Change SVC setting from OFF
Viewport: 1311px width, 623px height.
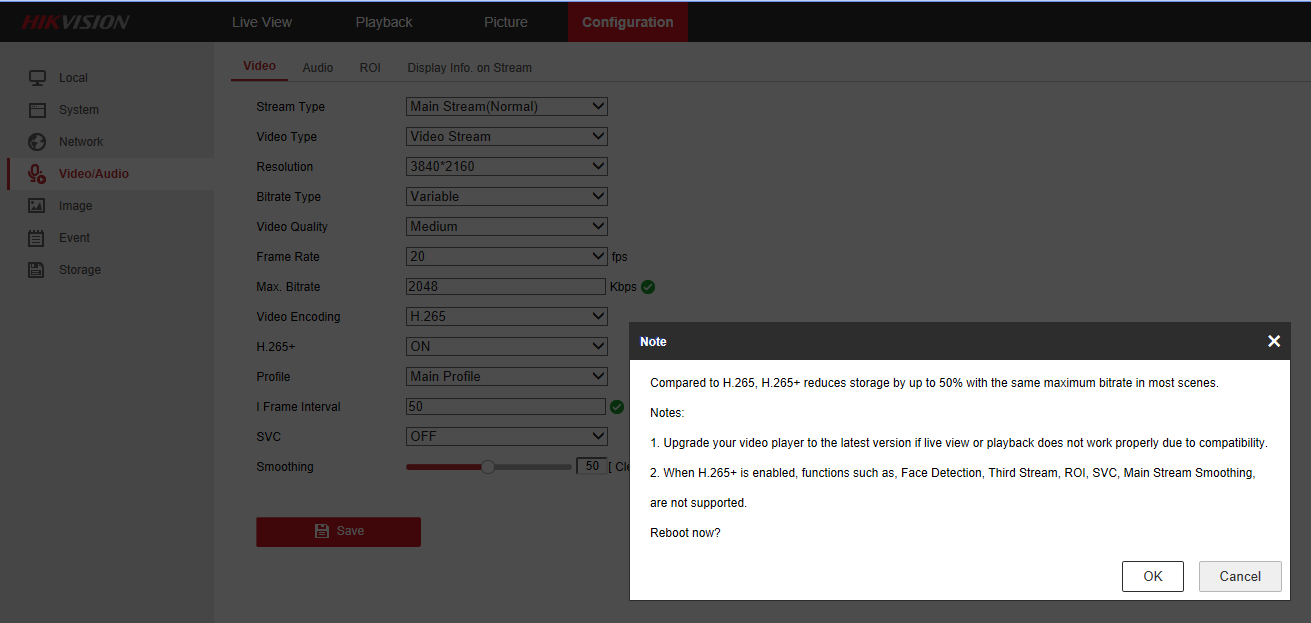506,436
